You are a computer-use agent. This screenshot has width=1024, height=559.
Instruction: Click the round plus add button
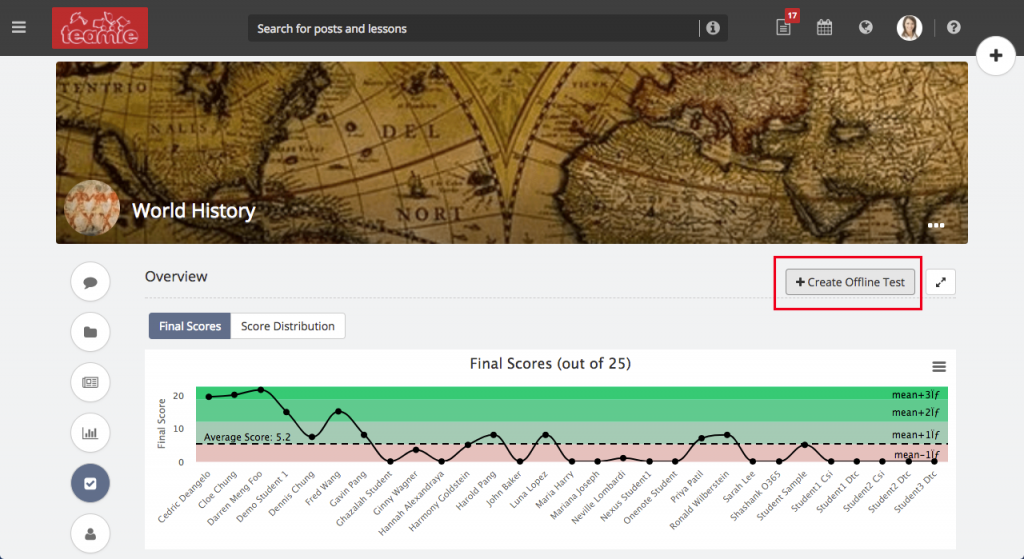[995, 56]
